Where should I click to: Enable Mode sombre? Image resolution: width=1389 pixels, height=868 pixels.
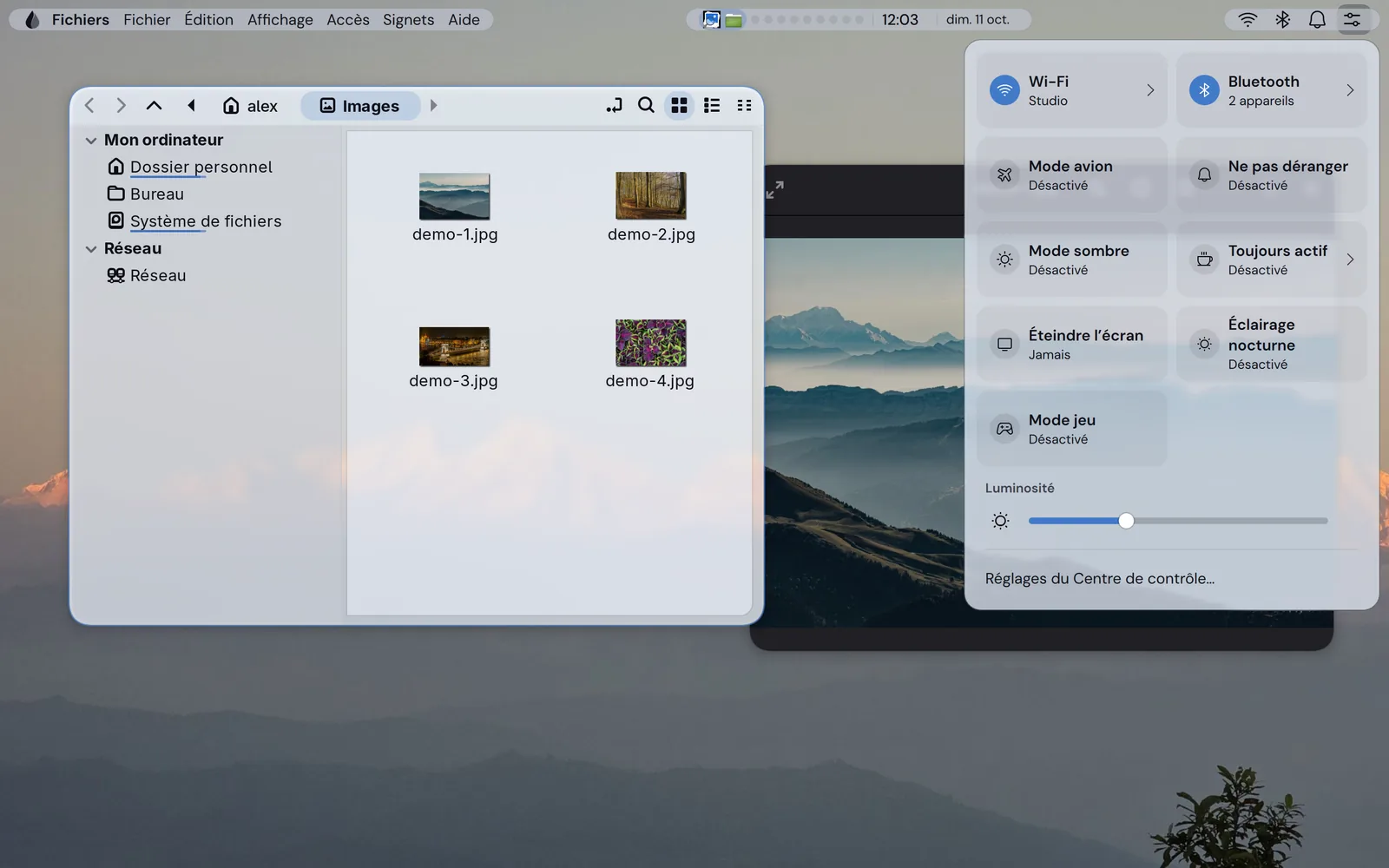tap(1072, 260)
